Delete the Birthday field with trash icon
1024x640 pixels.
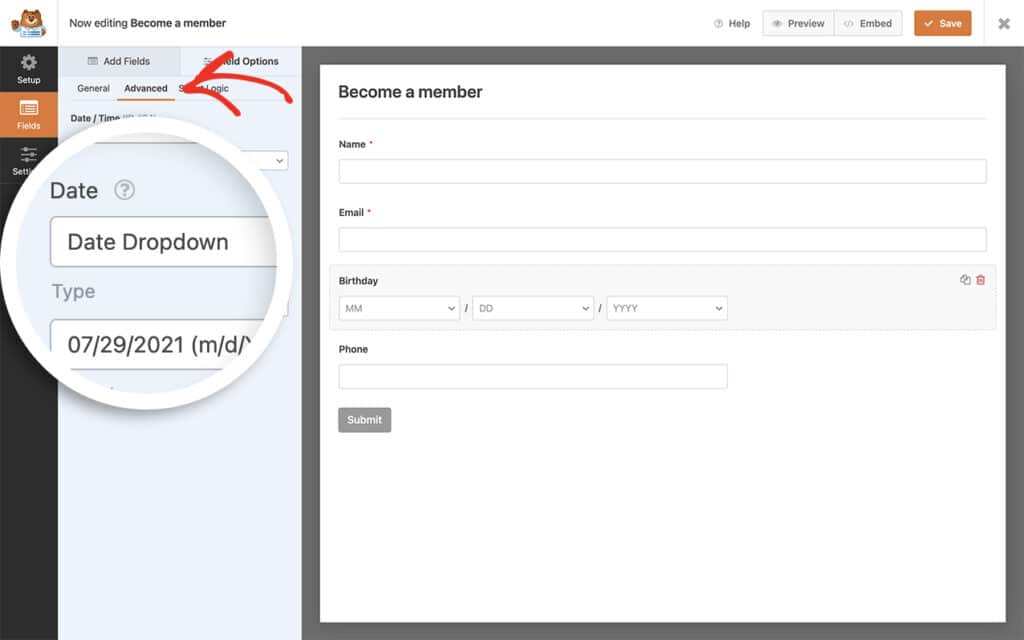pos(980,280)
